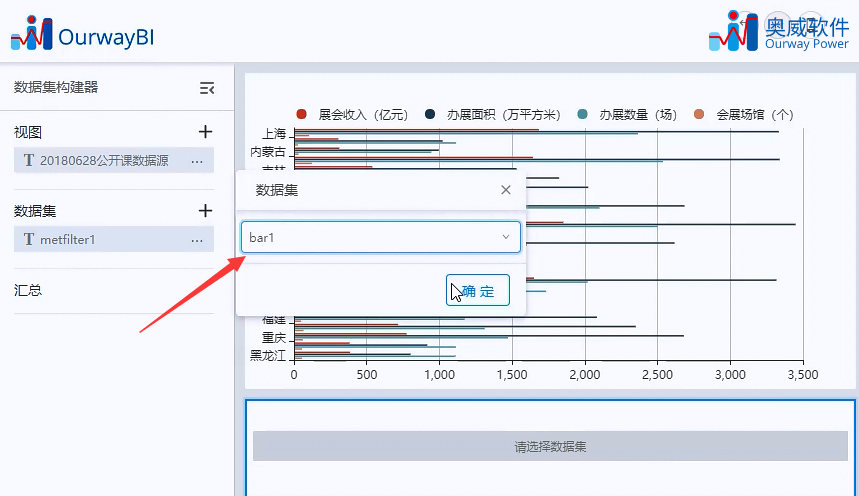Click the 上海 axis label on chart
The width and height of the screenshot is (859, 496).
click(x=274, y=134)
